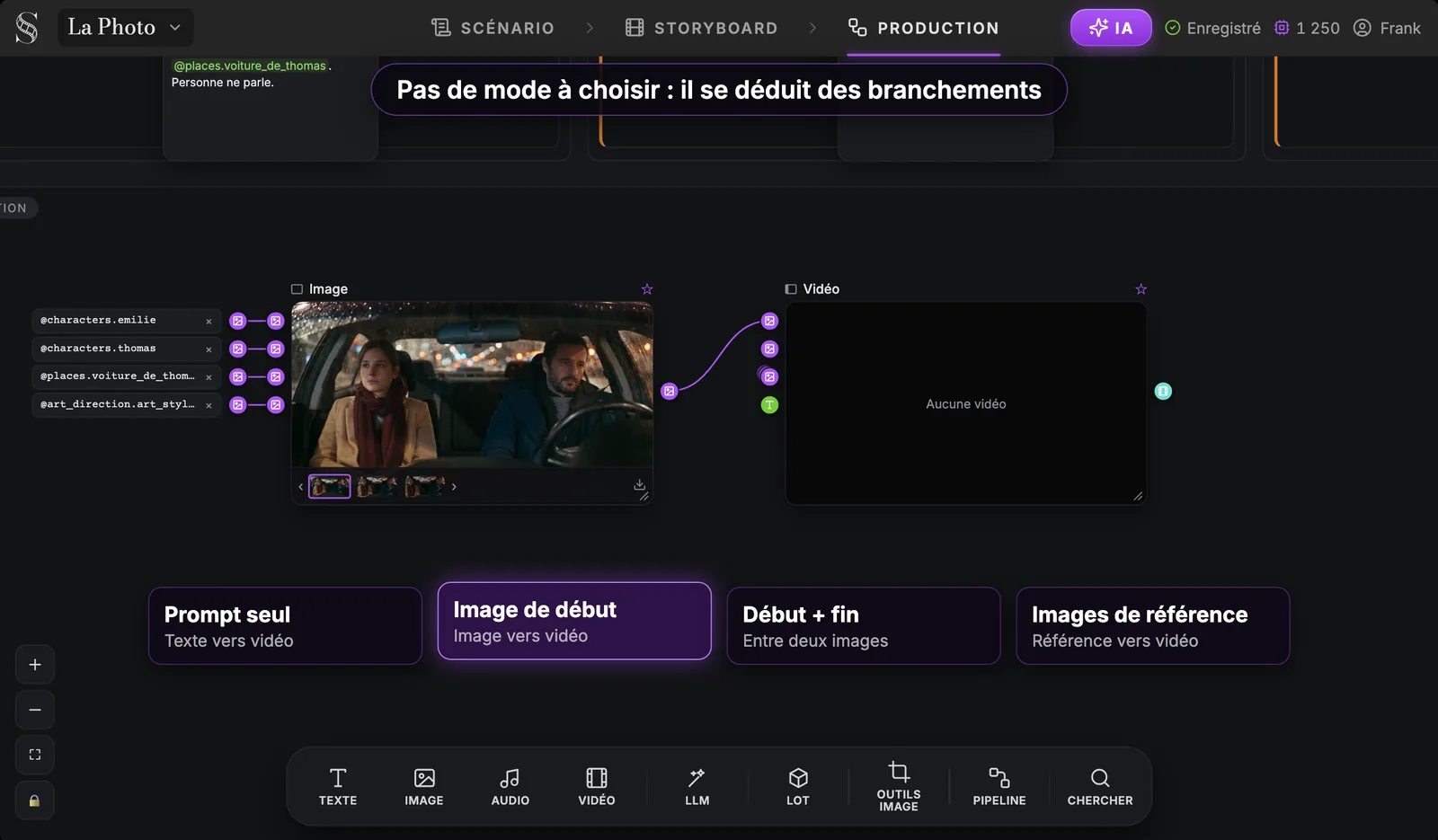The width and height of the screenshot is (1438, 840).
Task: Choose the Prompt seul mode card
Action: (285, 626)
